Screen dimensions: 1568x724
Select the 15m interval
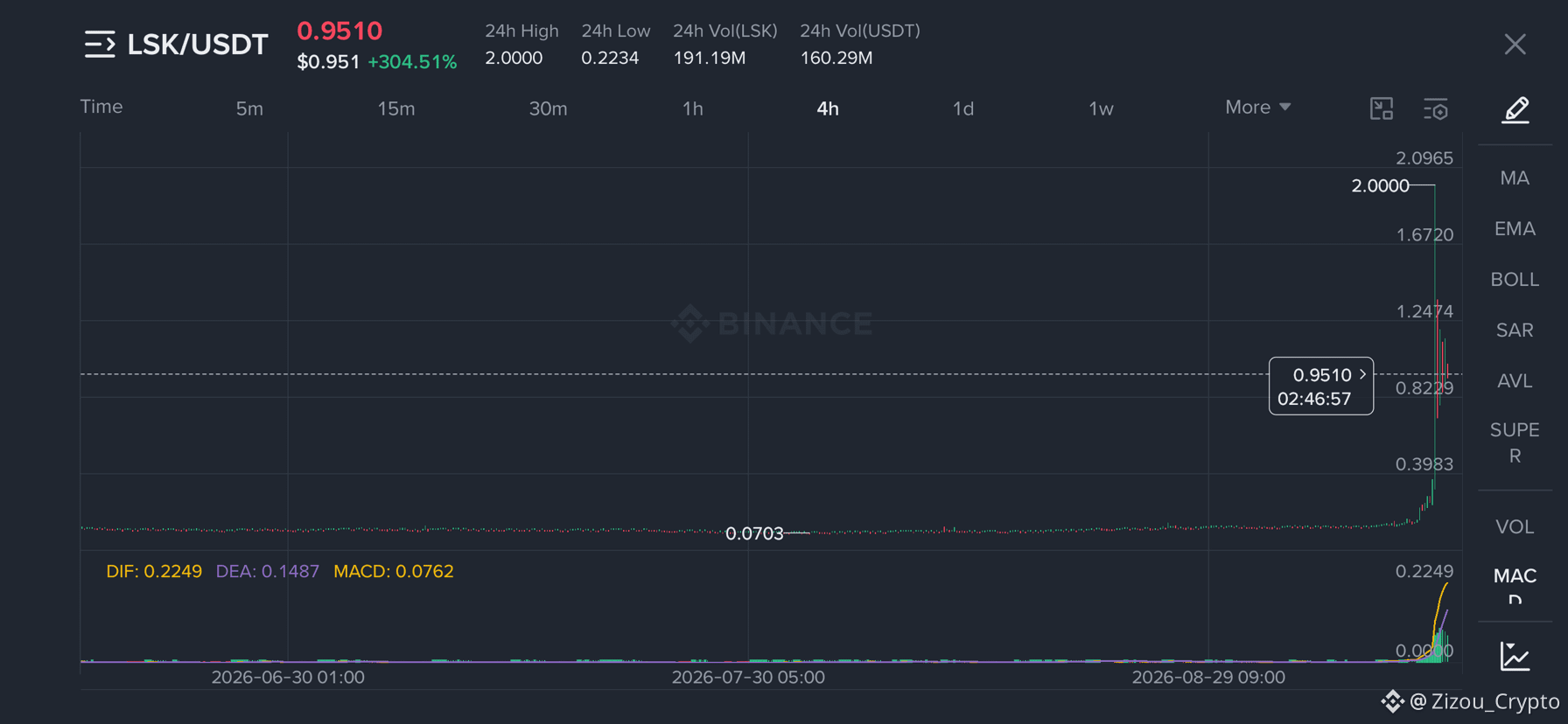[395, 108]
